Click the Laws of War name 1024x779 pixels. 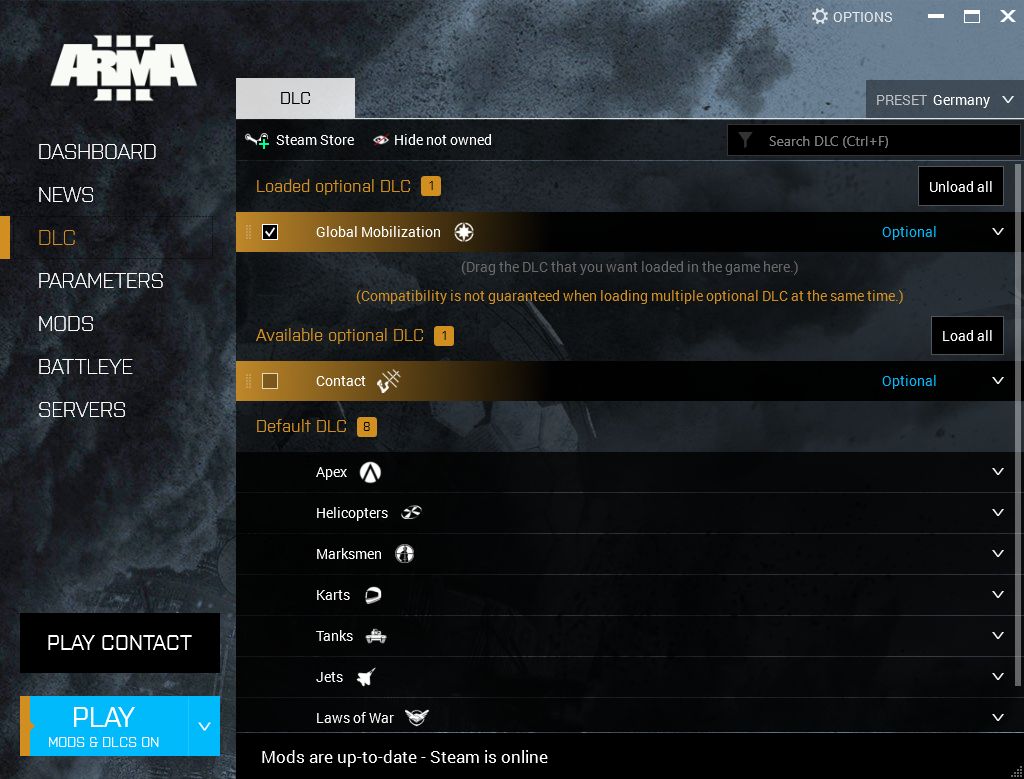[x=355, y=718]
